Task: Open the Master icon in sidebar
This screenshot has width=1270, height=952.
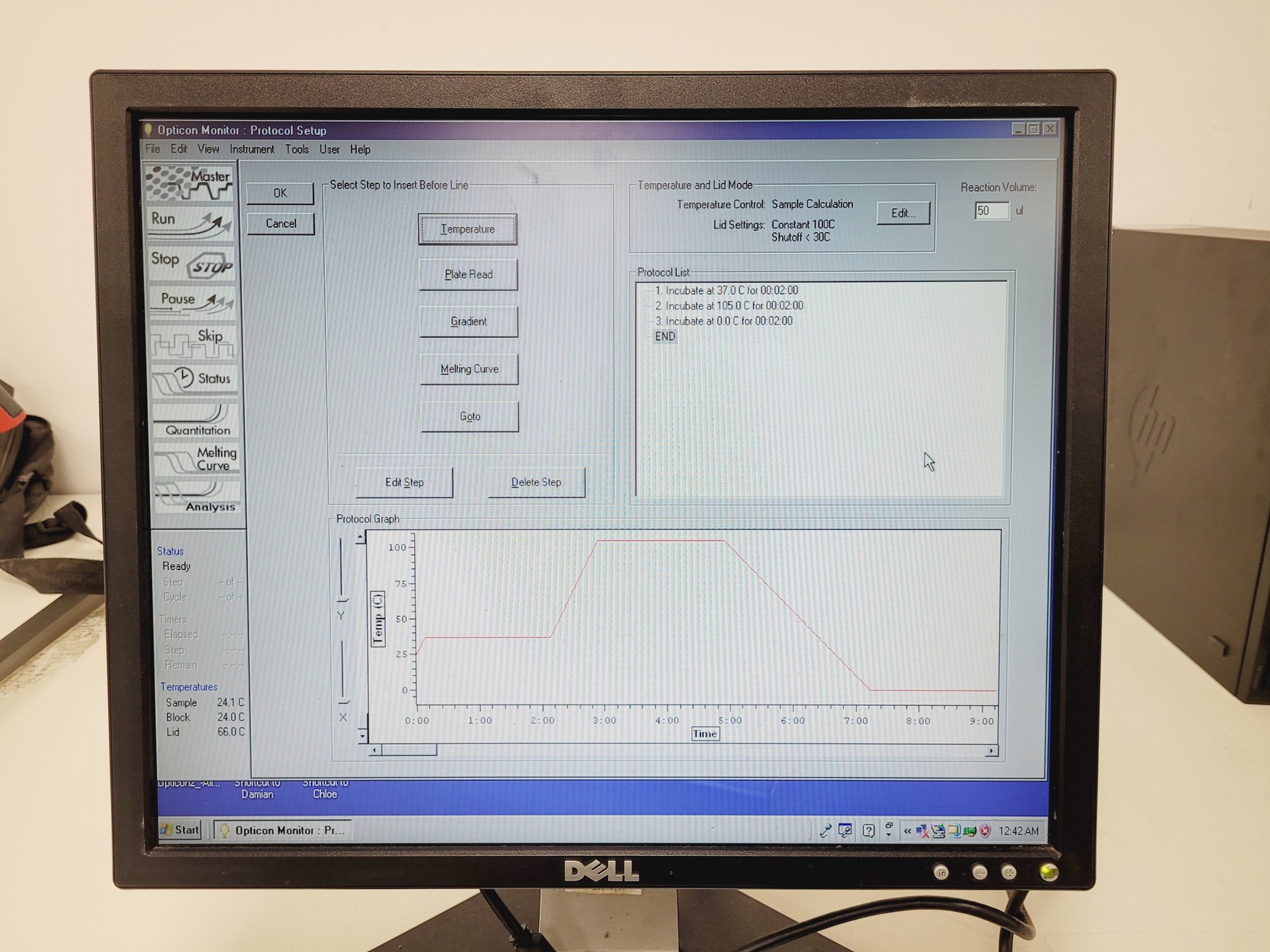Action: 190,183
